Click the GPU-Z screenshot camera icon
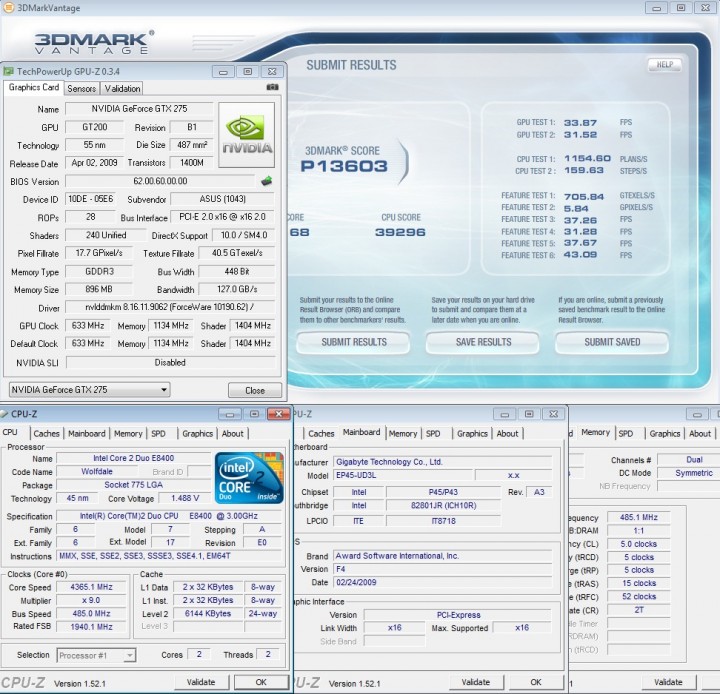Viewport: 720px width, 694px height. [x=272, y=87]
